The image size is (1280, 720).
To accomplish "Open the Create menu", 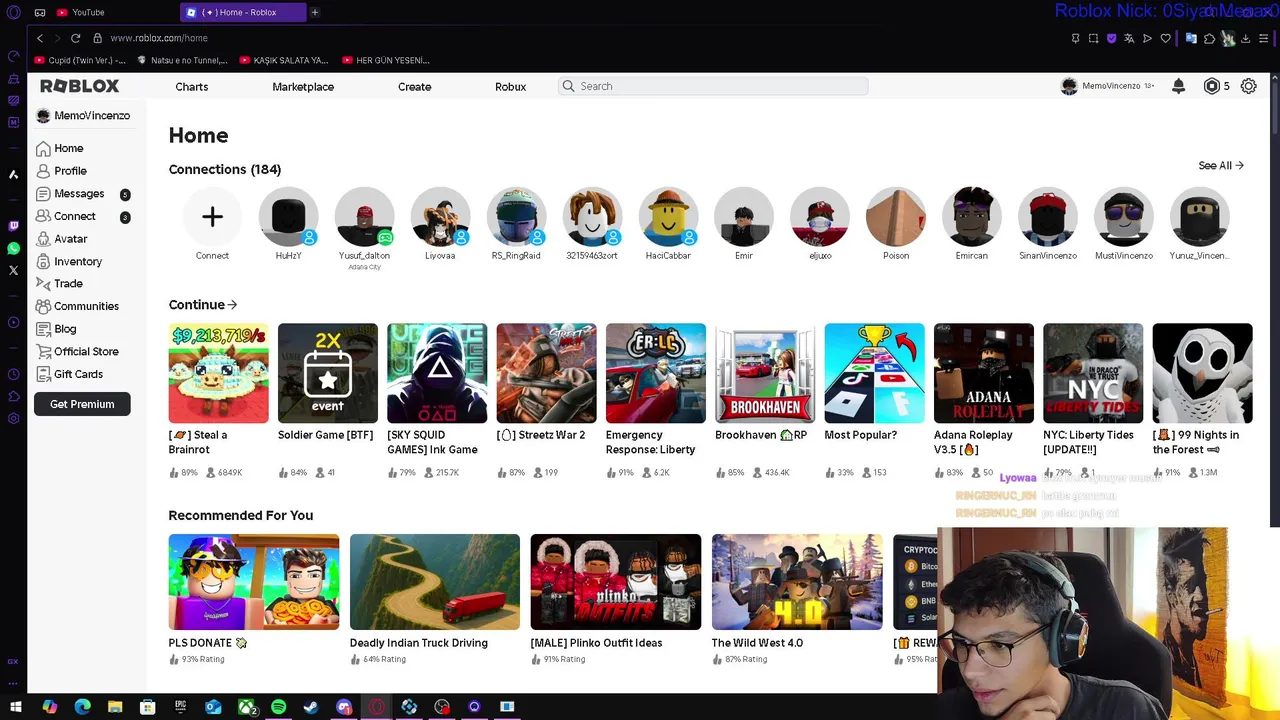I will click(414, 87).
